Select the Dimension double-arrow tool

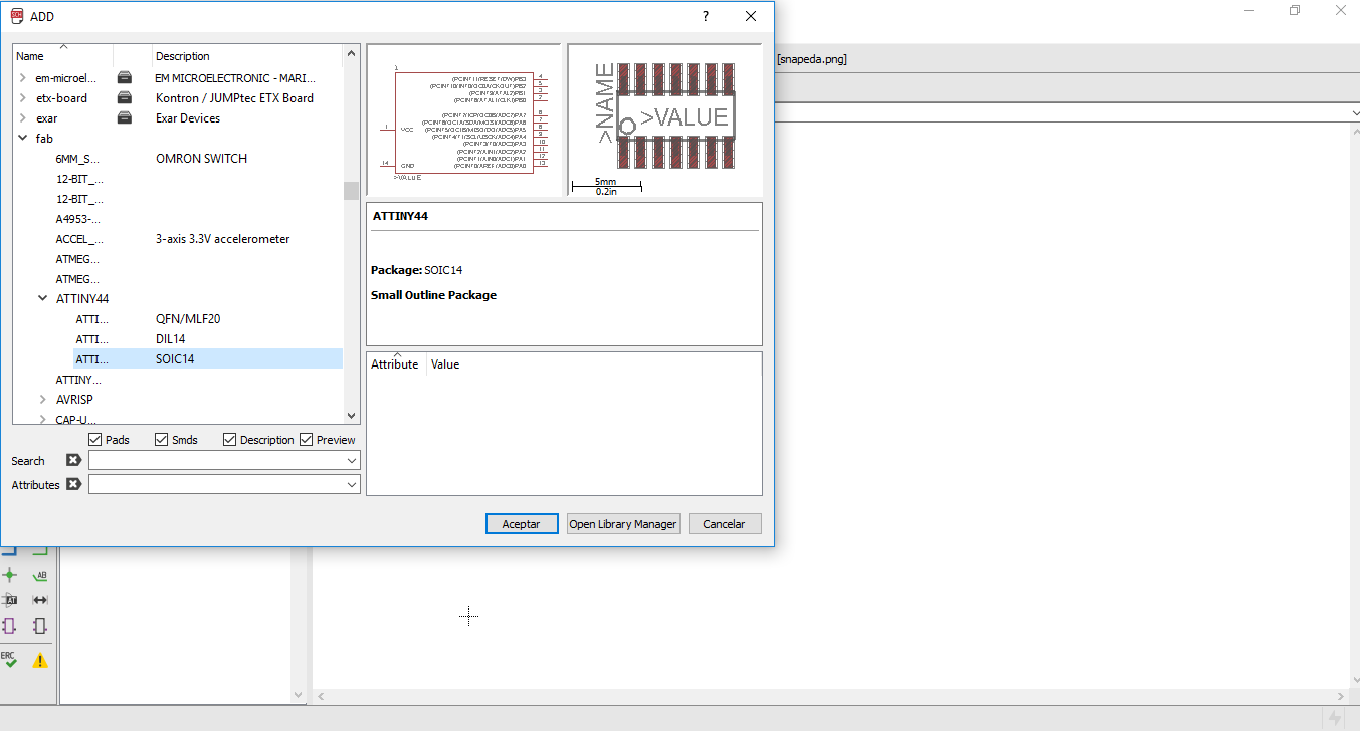point(40,600)
